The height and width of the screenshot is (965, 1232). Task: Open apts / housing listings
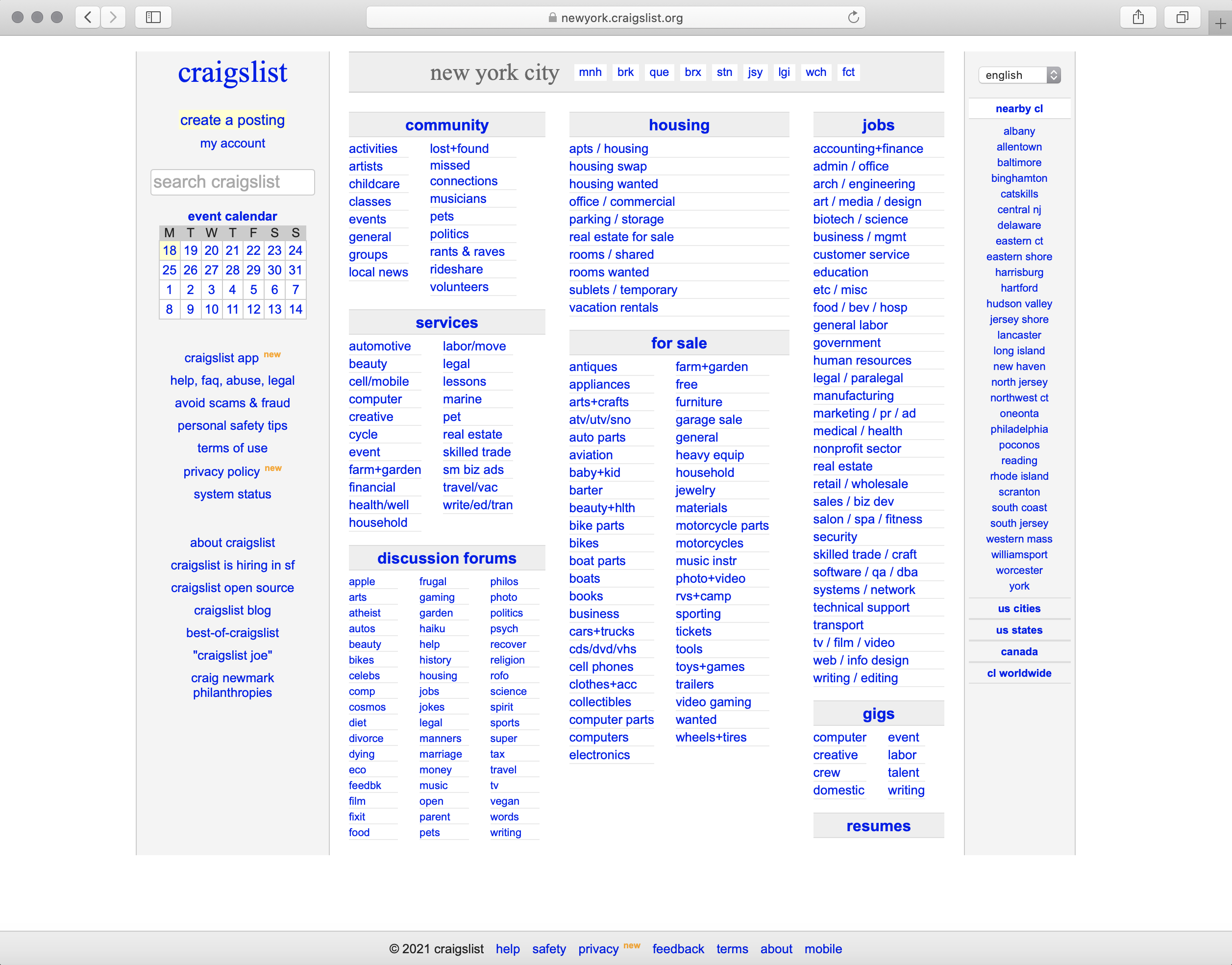608,148
